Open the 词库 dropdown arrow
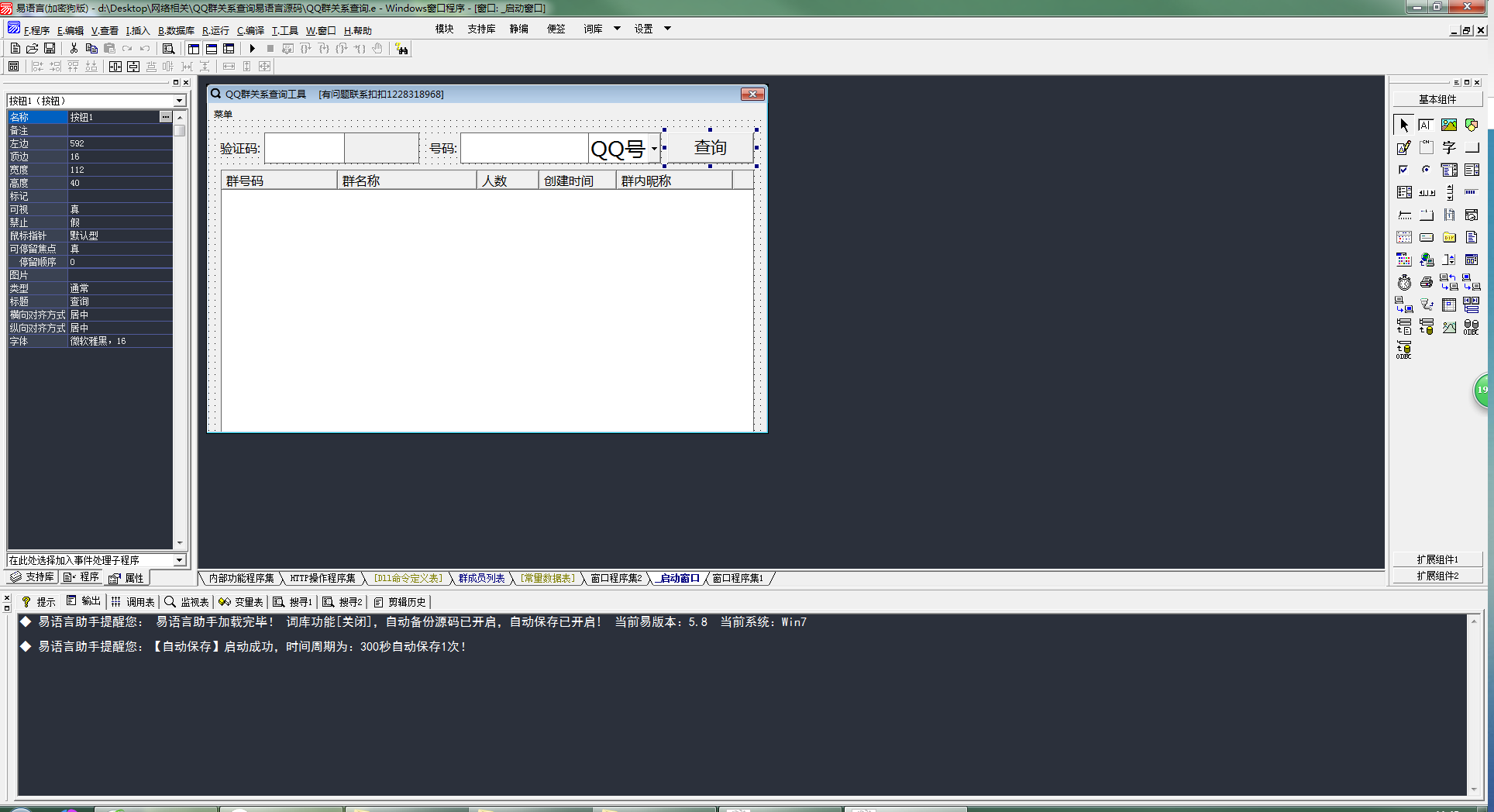This screenshot has width=1494, height=812. tap(618, 29)
